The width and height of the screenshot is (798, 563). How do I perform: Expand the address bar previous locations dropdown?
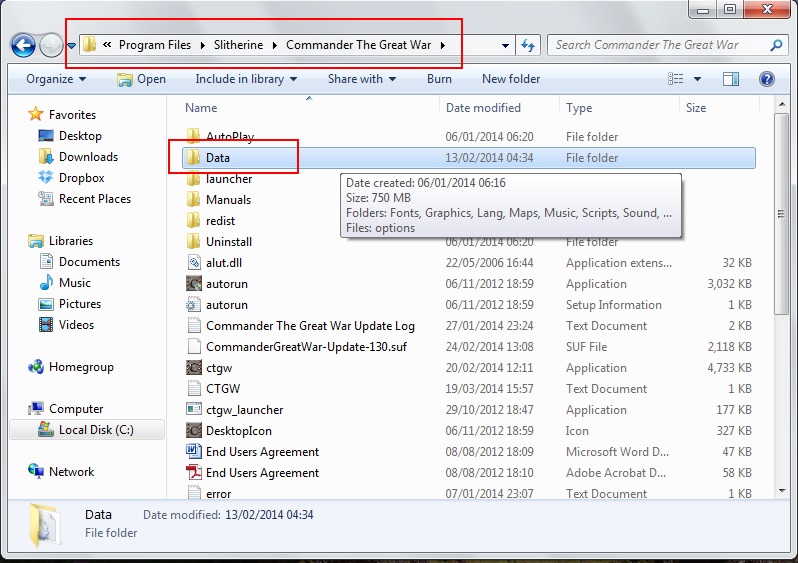click(x=505, y=46)
